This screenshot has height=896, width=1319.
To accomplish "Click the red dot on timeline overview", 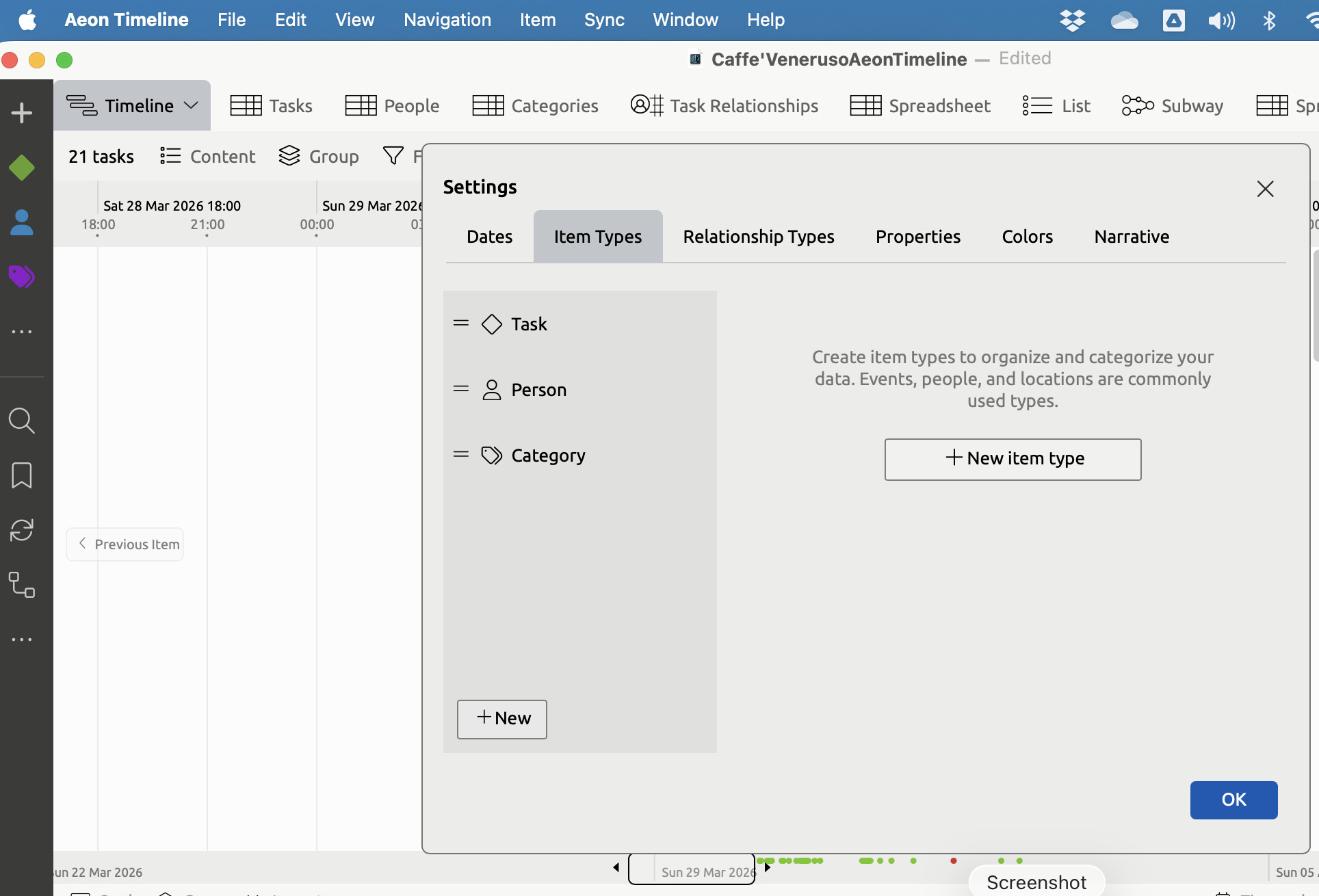I will (953, 860).
